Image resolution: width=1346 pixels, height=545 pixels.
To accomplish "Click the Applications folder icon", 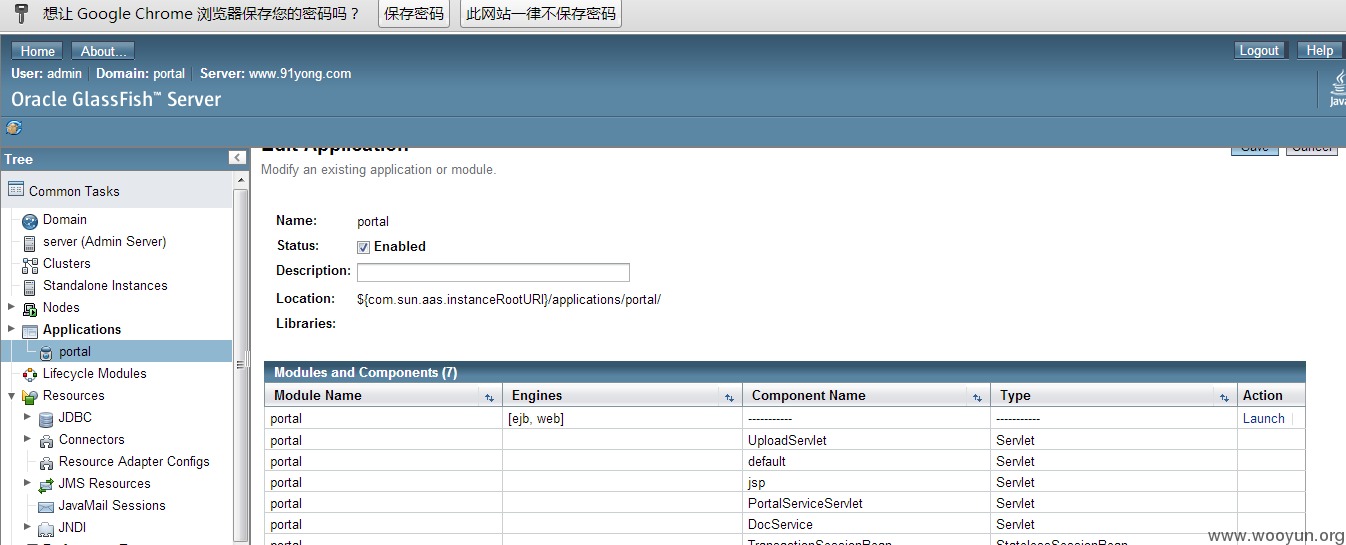I will point(30,331).
